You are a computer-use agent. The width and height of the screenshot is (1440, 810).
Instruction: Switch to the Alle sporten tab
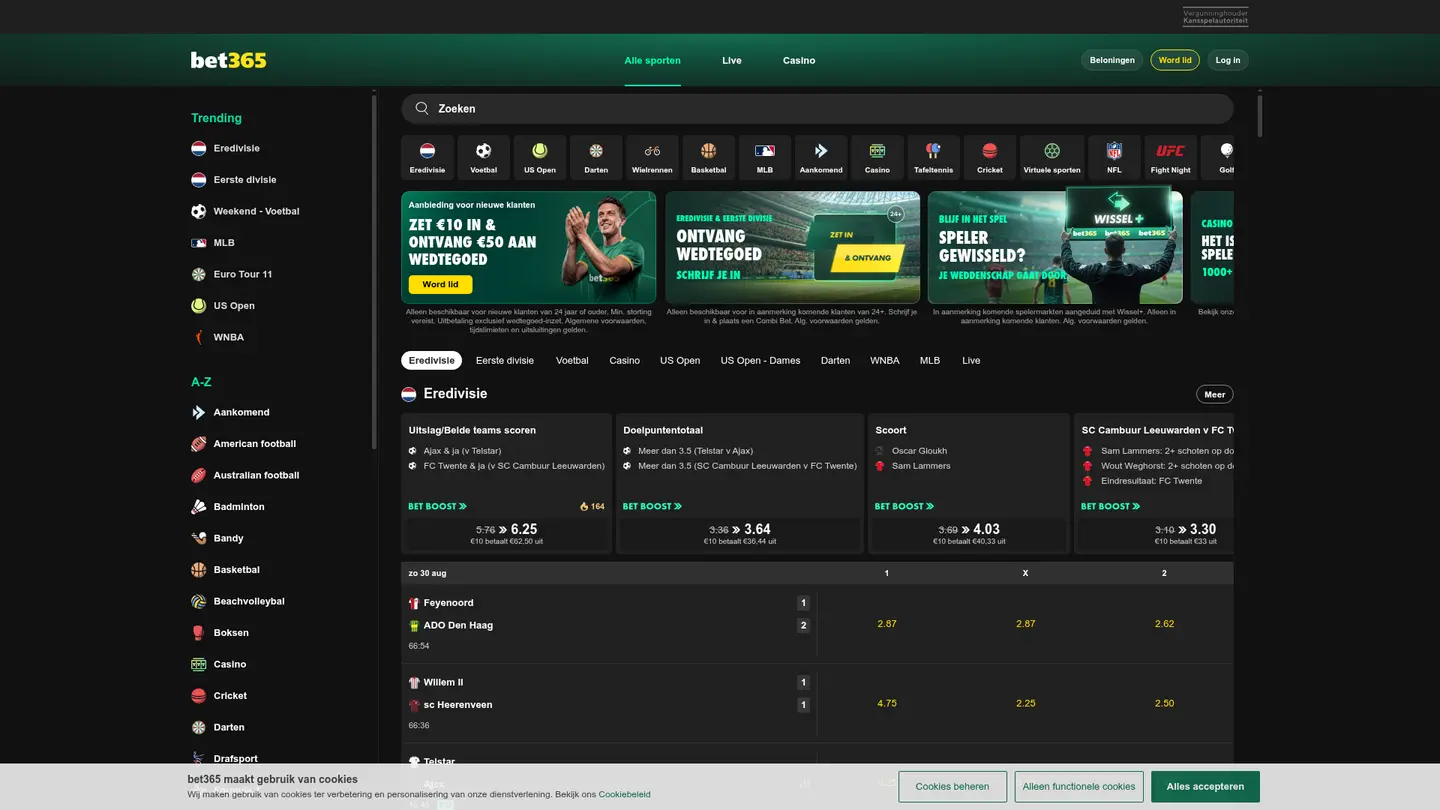[653, 60]
